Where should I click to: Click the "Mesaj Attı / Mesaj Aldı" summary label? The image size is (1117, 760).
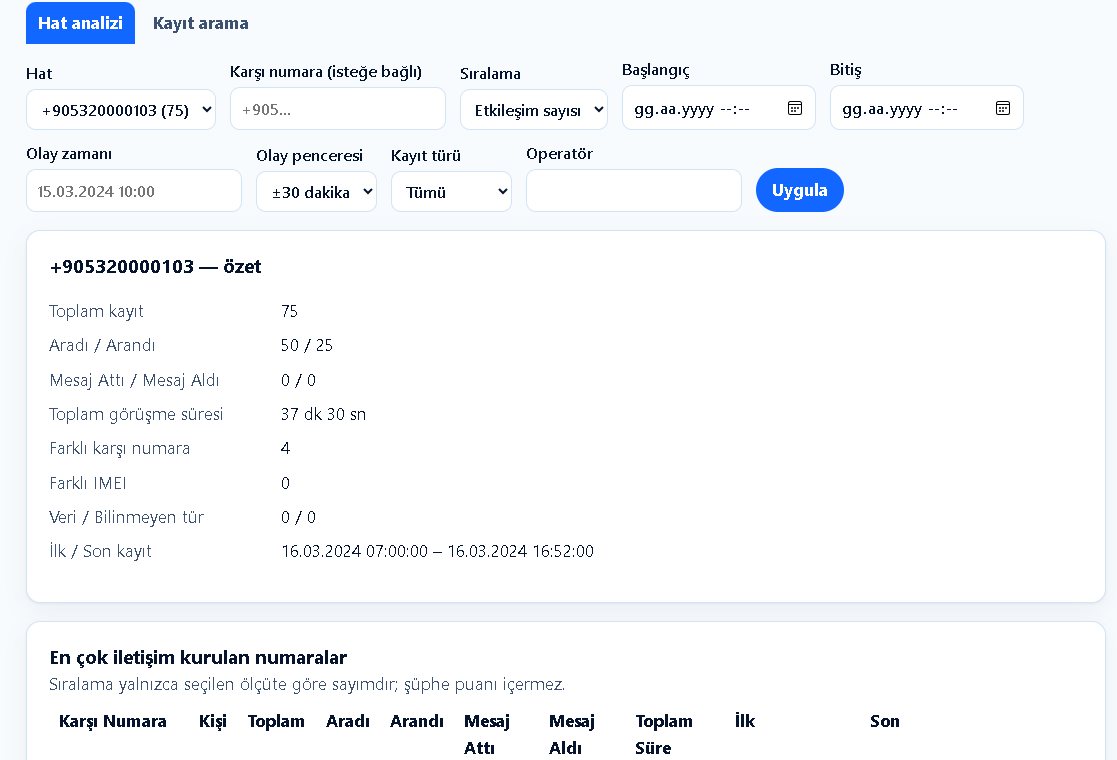(134, 380)
